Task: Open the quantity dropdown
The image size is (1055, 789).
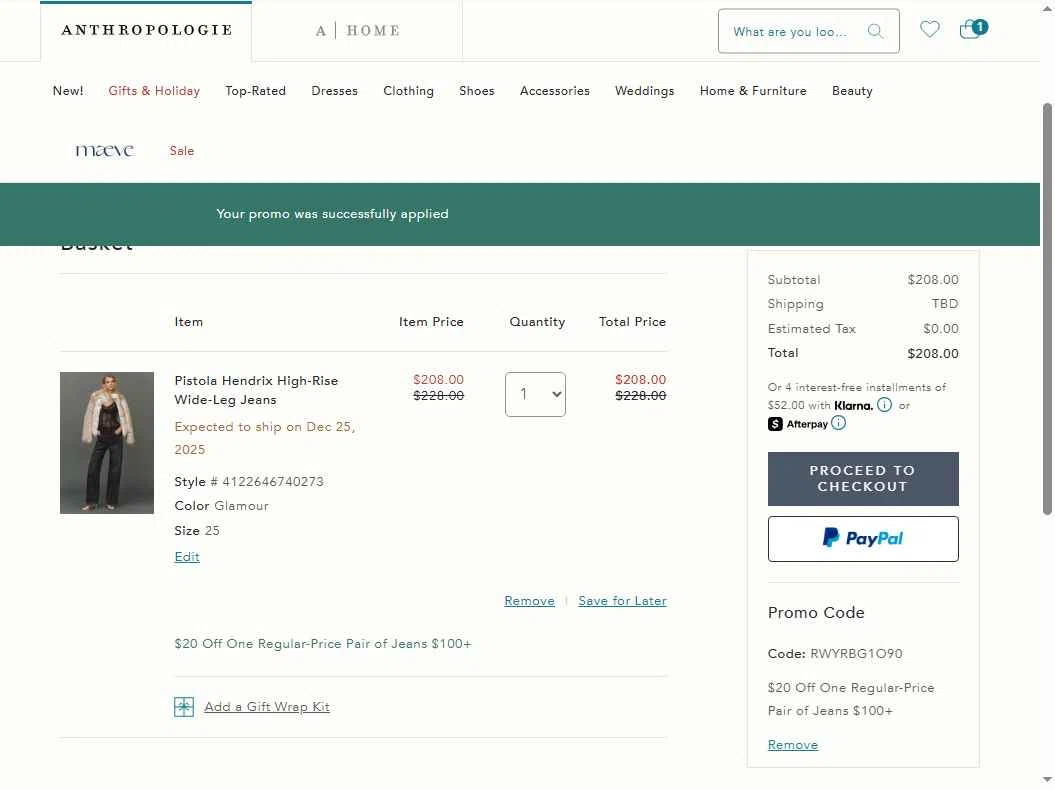Action: tap(535, 394)
